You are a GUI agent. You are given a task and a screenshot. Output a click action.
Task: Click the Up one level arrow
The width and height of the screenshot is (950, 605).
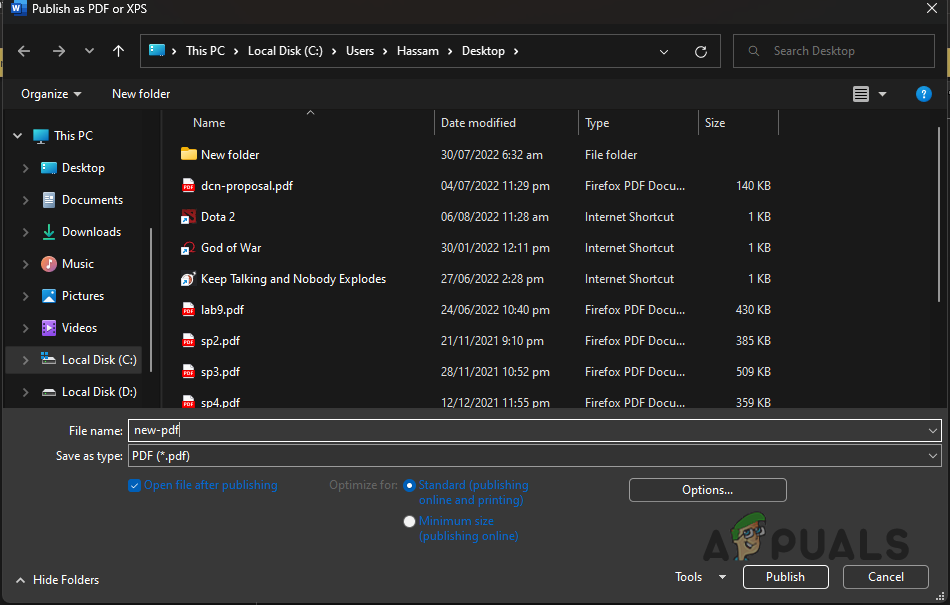click(119, 51)
